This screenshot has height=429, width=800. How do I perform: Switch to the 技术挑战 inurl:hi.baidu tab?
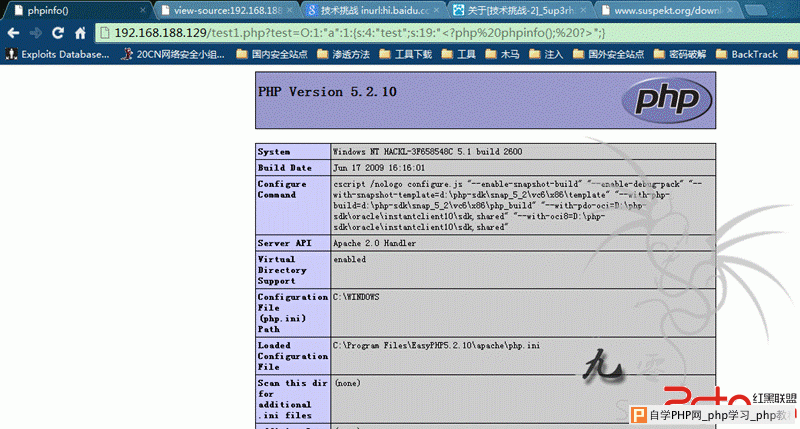[x=374, y=10]
